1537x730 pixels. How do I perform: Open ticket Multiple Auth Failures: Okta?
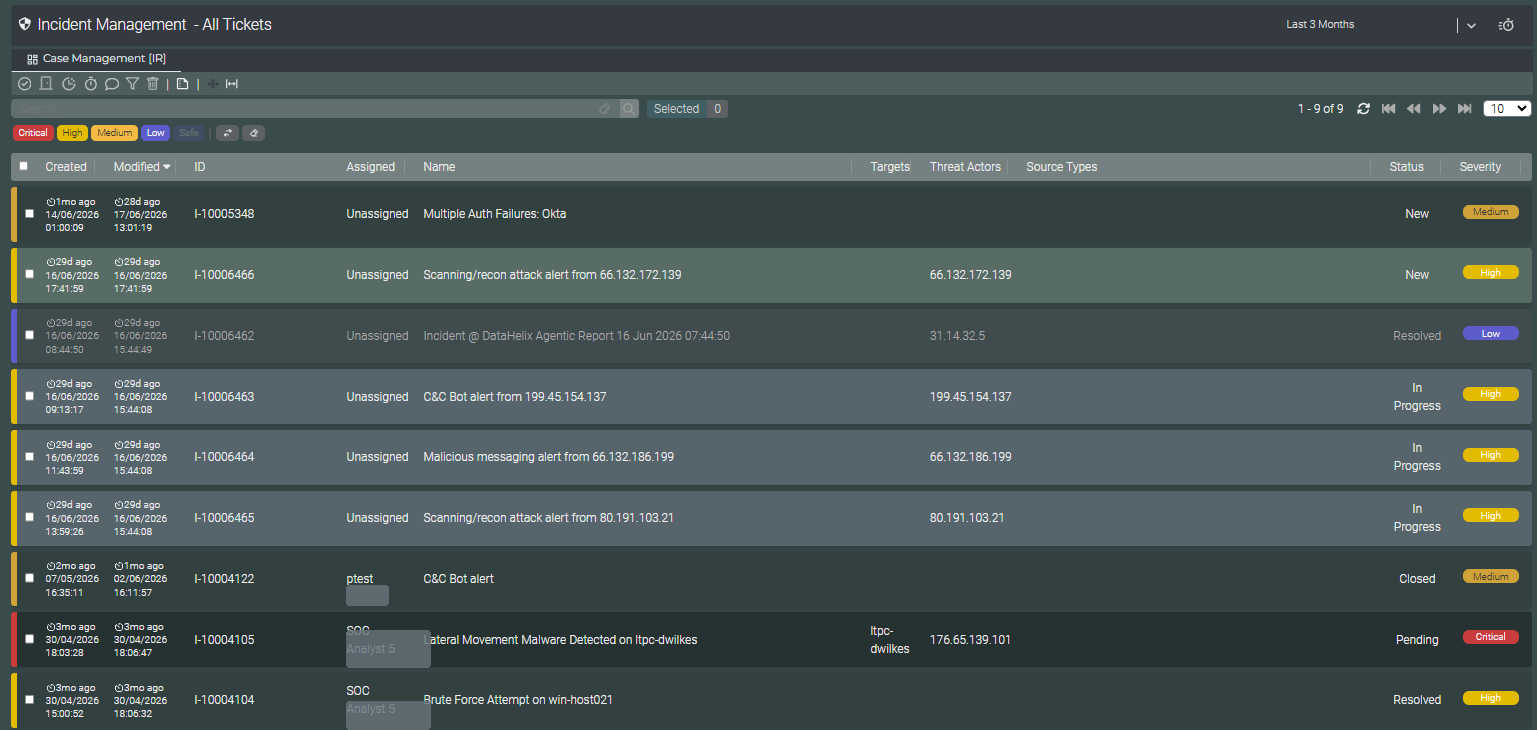pos(494,214)
